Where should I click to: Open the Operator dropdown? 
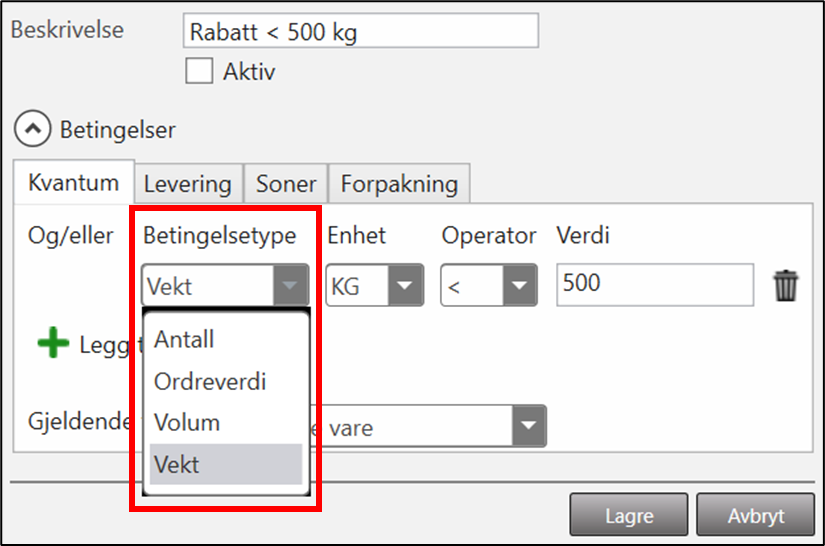pyautogui.click(x=518, y=287)
